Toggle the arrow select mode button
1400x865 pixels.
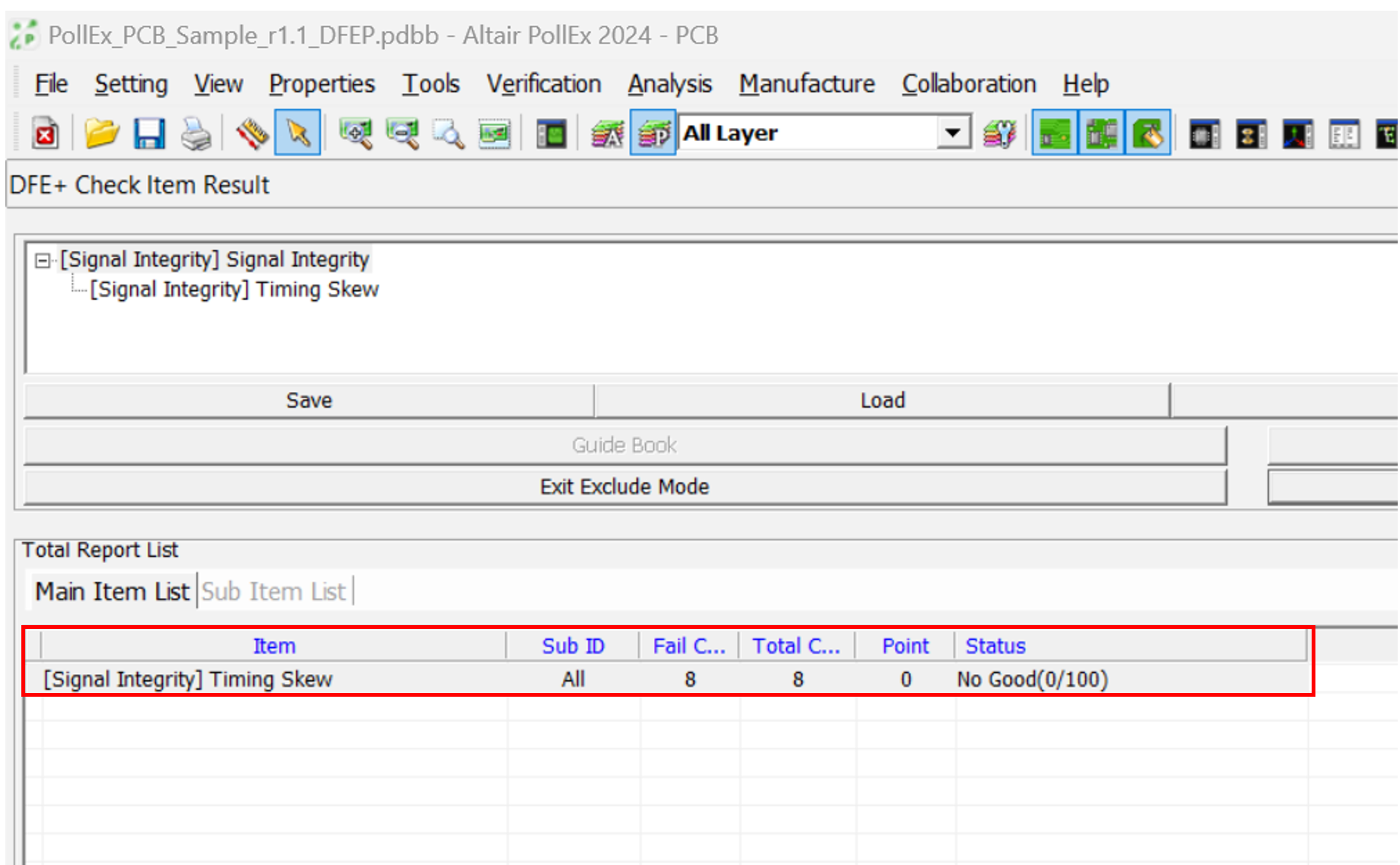coord(298,134)
